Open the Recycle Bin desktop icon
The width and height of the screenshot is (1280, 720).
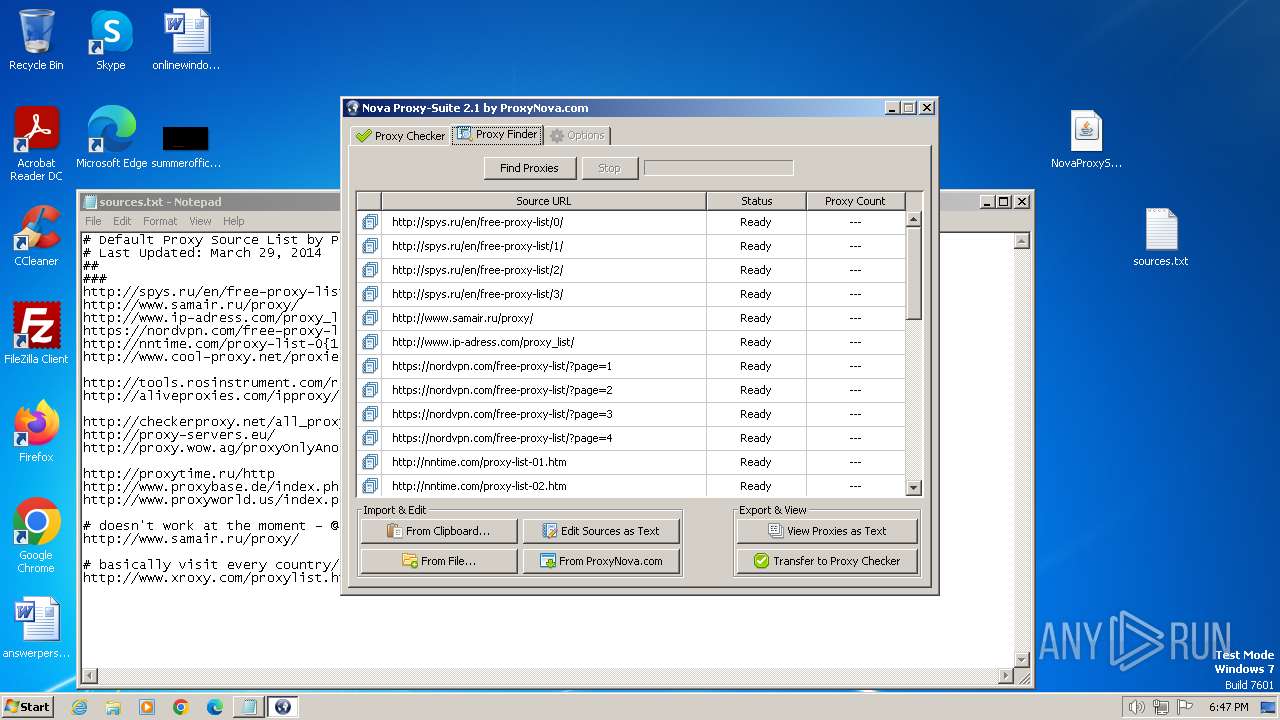(36, 40)
